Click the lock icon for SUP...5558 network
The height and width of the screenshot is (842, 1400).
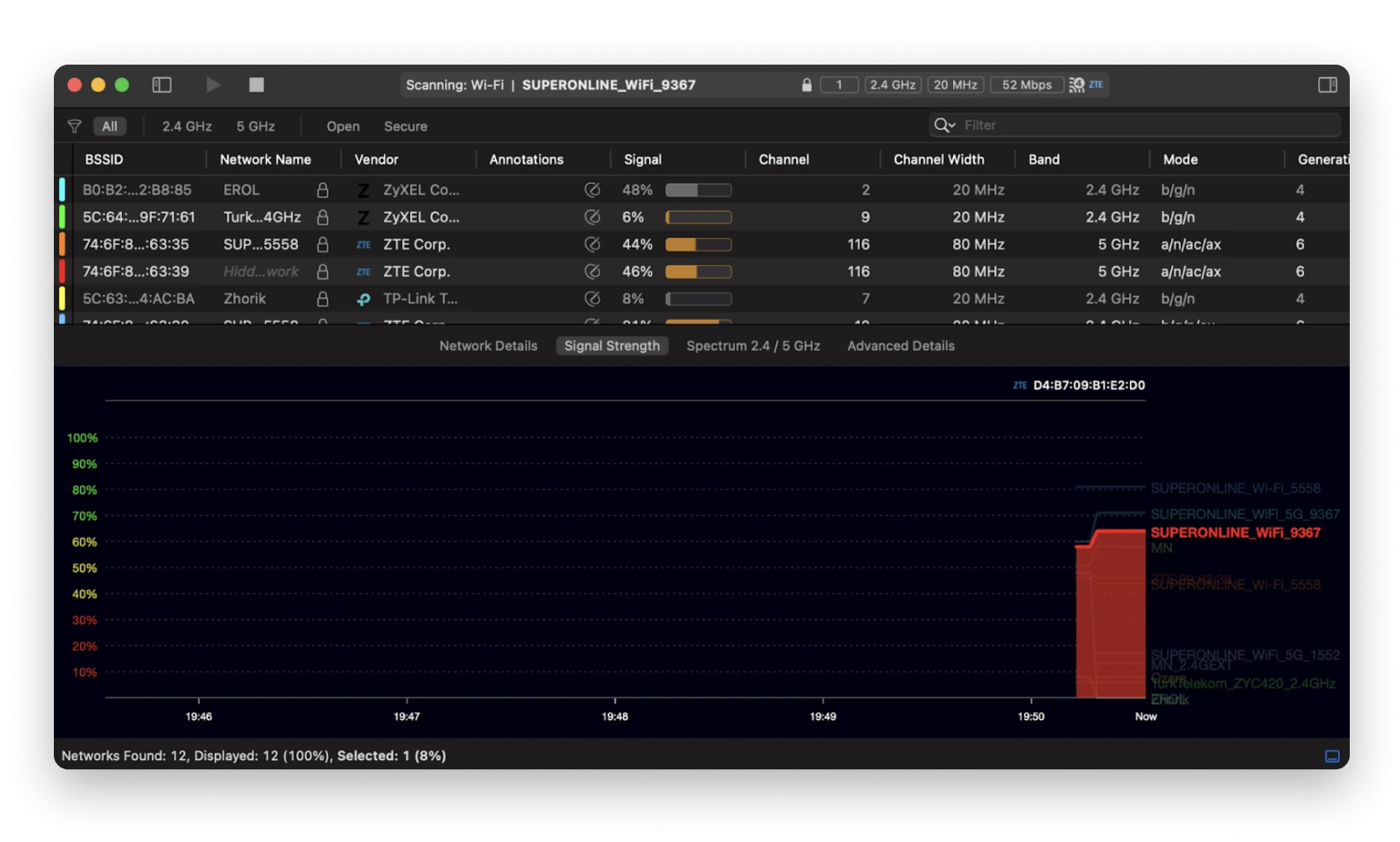coord(322,244)
